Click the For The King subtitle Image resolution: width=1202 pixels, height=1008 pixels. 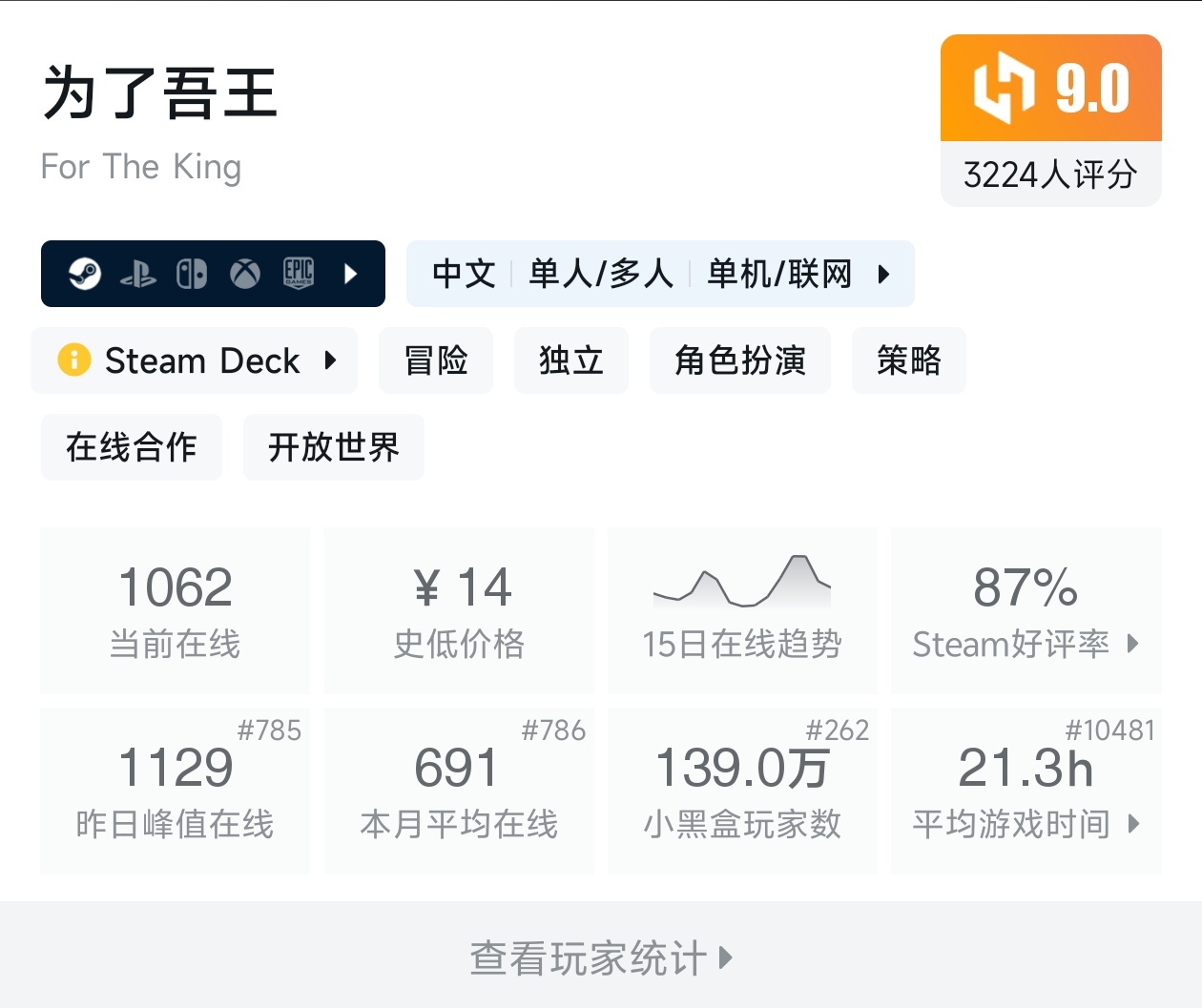click(x=141, y=167)
